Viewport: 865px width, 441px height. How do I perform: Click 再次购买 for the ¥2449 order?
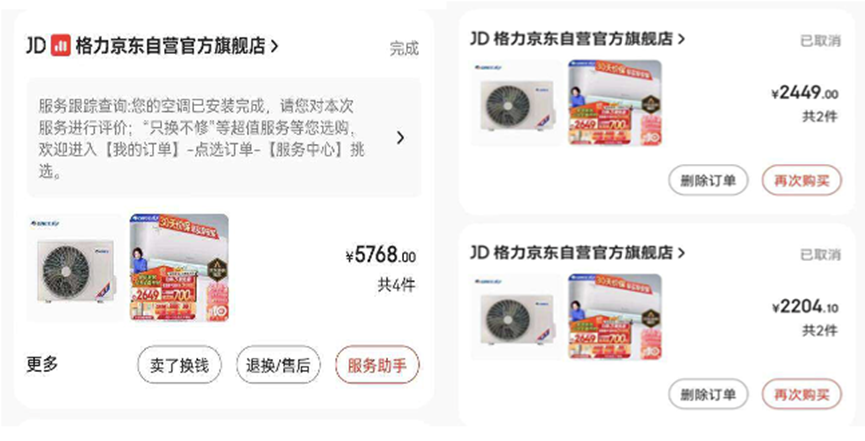coord(802,180)
